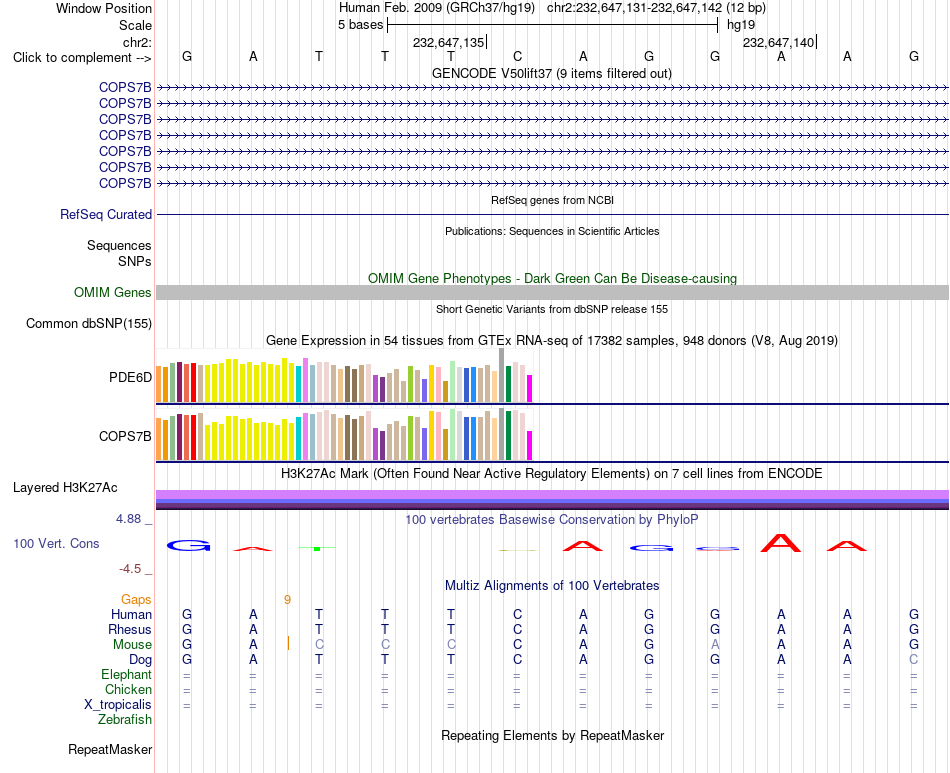Click the faded 'C' ending Dog row

(x=914, y=659)
